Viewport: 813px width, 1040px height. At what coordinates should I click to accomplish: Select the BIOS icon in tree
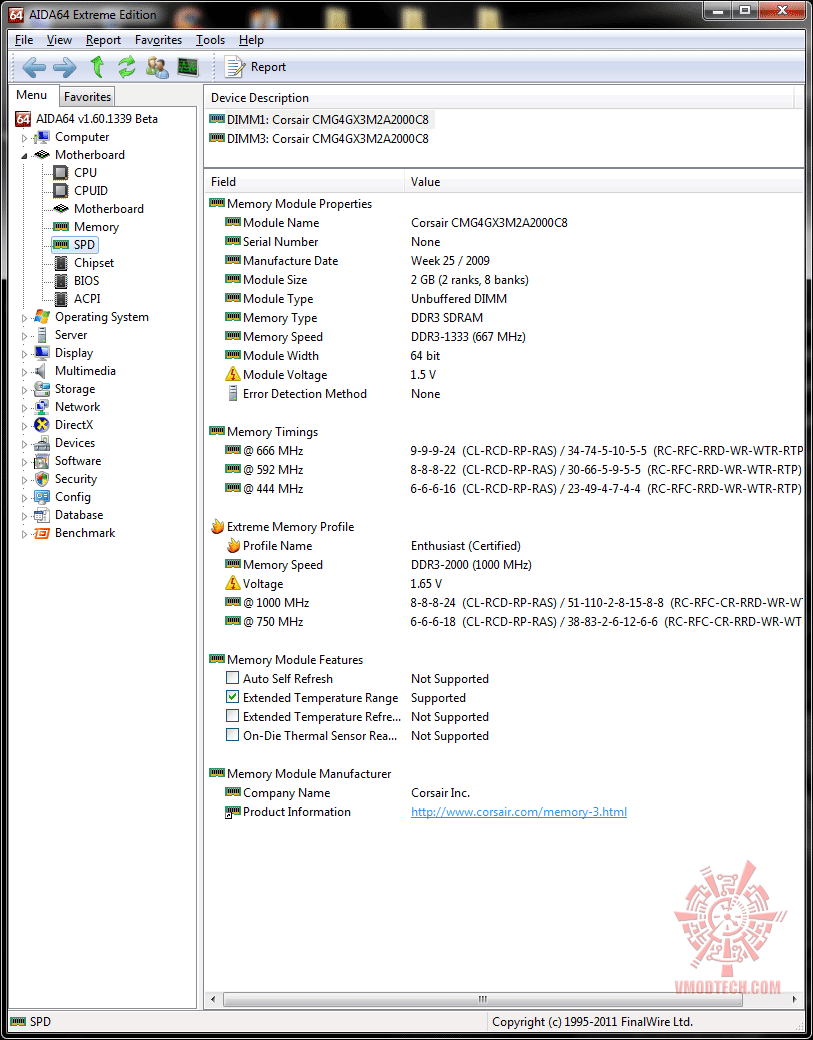pyautogui.click(x=61, y=281)
